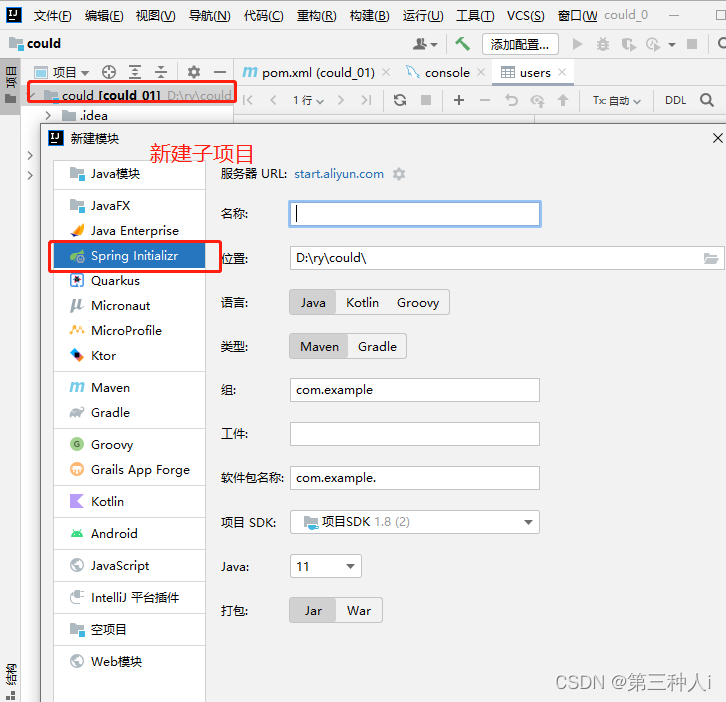Image resolution: width=726 pixels, height=702 pixels.
Task: Click the module name input field
Action: pos(415,214)
